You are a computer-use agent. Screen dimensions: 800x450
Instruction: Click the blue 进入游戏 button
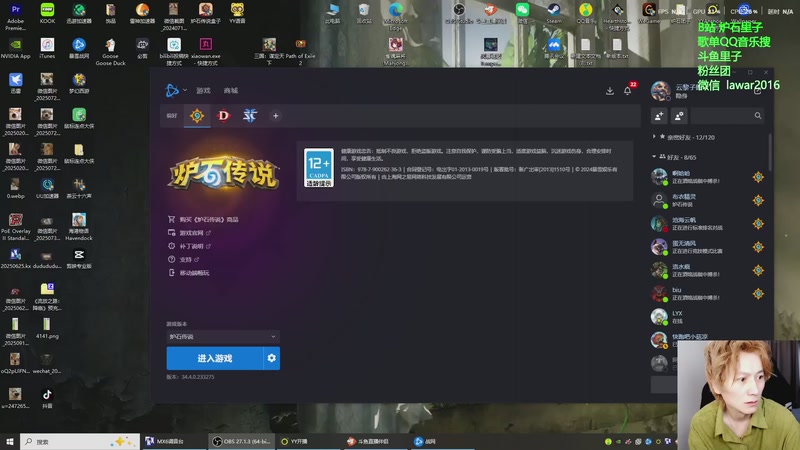pos(215,358)
